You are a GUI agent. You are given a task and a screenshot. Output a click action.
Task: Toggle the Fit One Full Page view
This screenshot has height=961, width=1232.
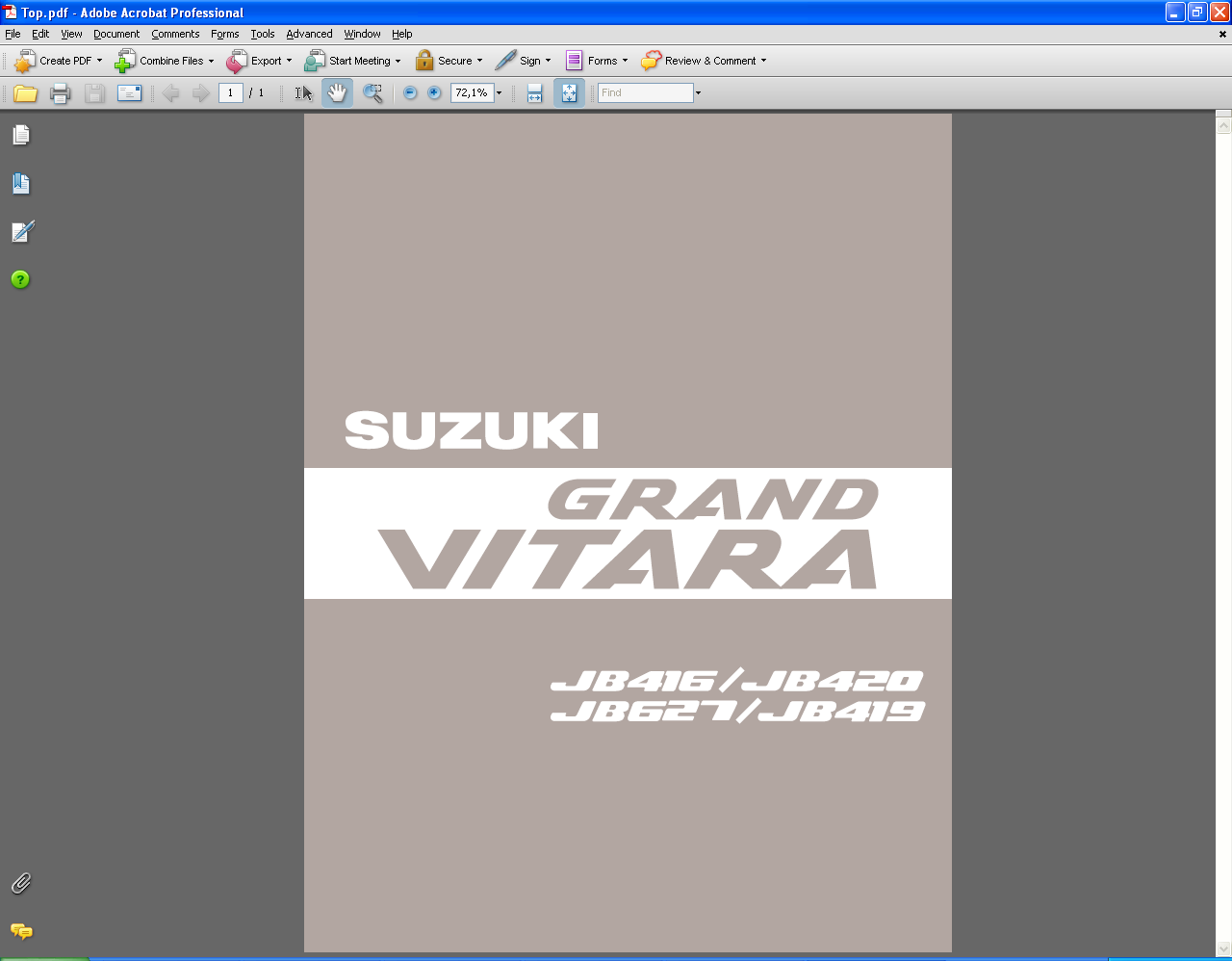[x=569, y=93]
